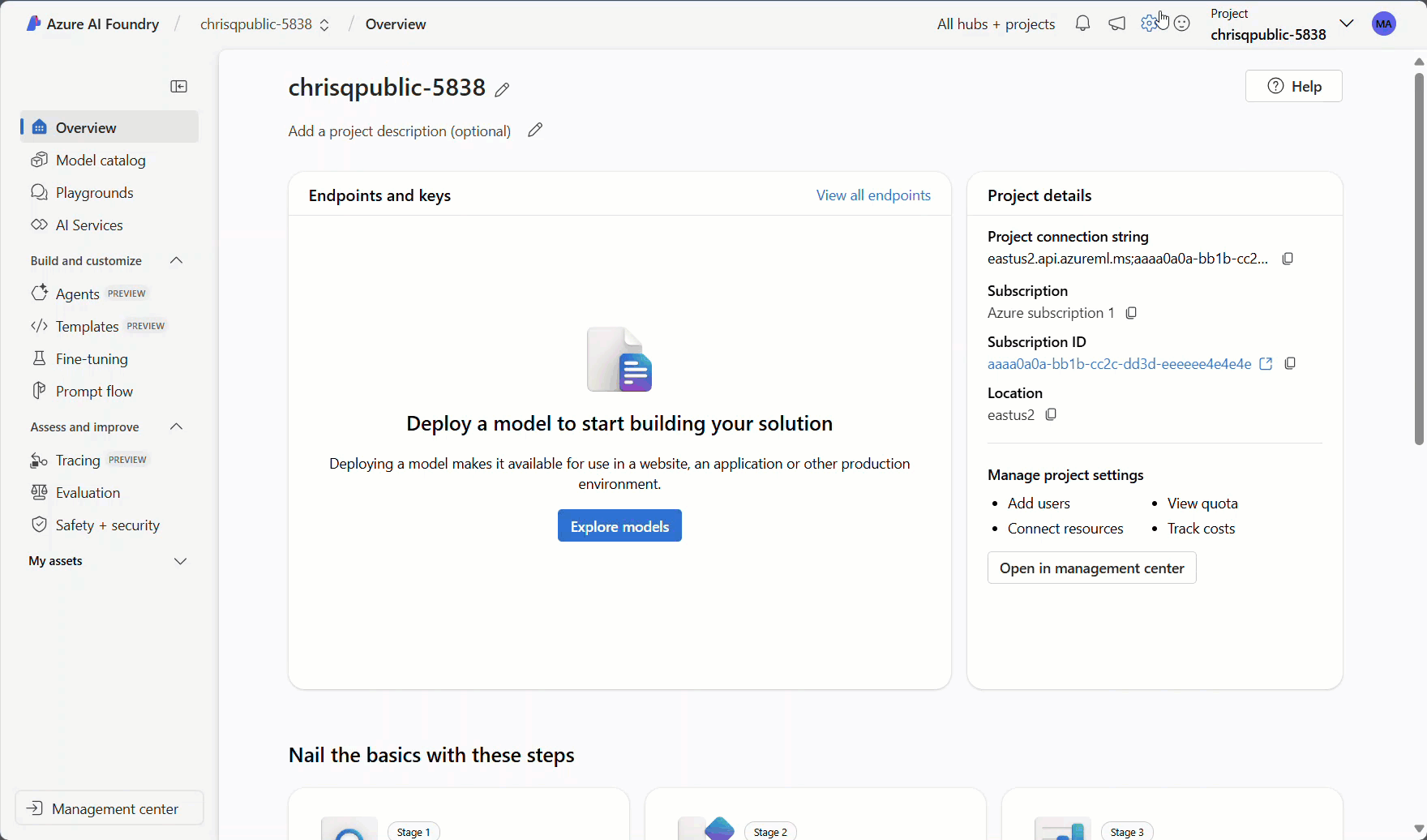Copy the Subscription ID value
The height and width of the screenshot is (840, 1427).
click(x=1290, y=364)
